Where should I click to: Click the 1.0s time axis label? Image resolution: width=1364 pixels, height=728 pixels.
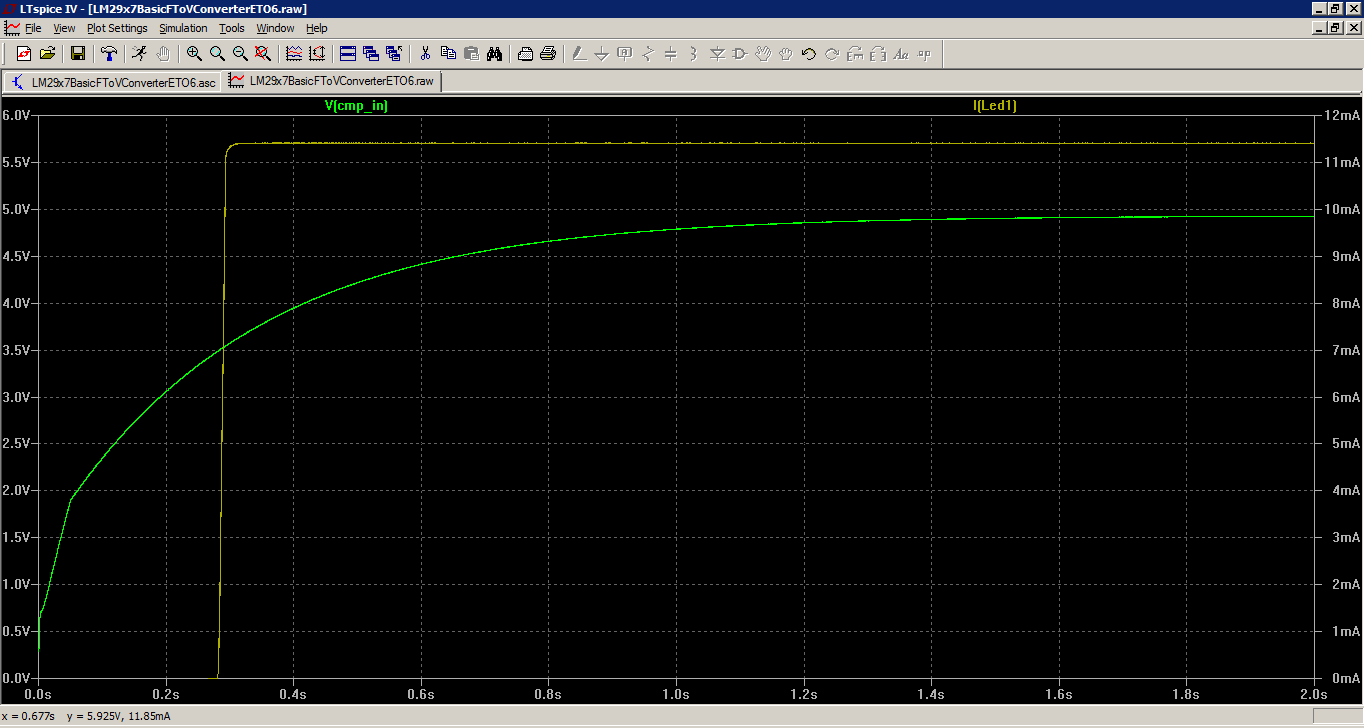point(676,694)
